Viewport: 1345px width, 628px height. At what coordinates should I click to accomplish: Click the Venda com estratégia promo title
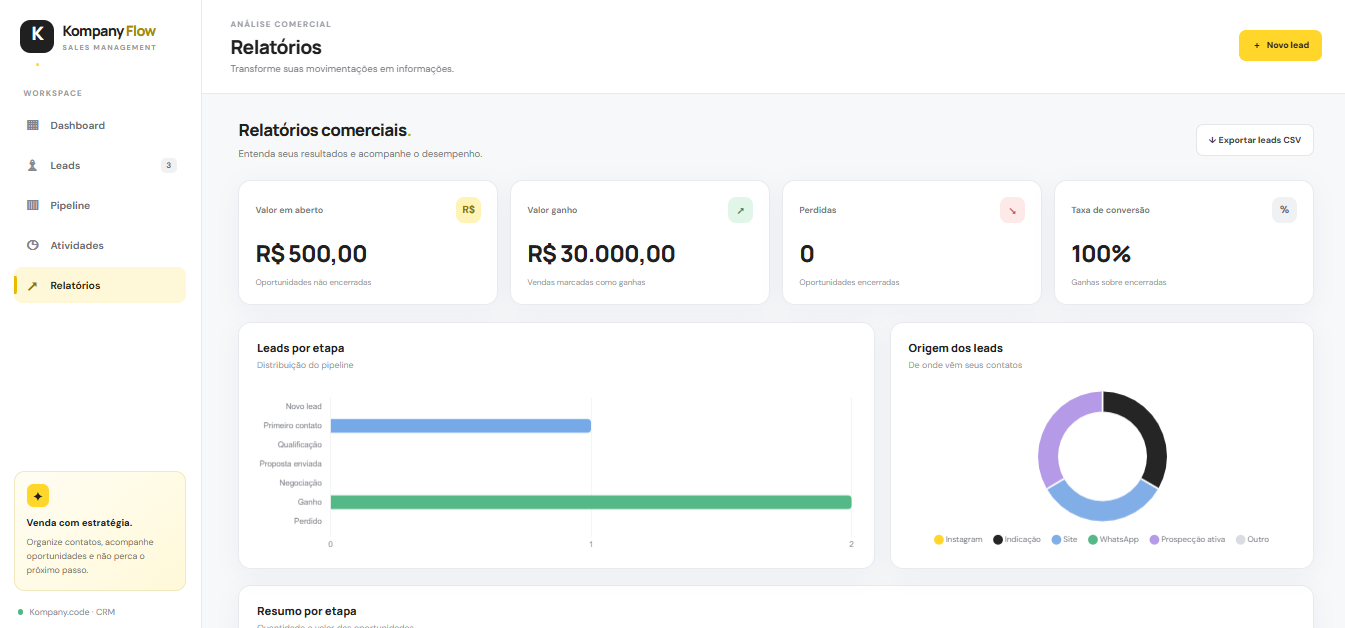[x=79, y=522]
